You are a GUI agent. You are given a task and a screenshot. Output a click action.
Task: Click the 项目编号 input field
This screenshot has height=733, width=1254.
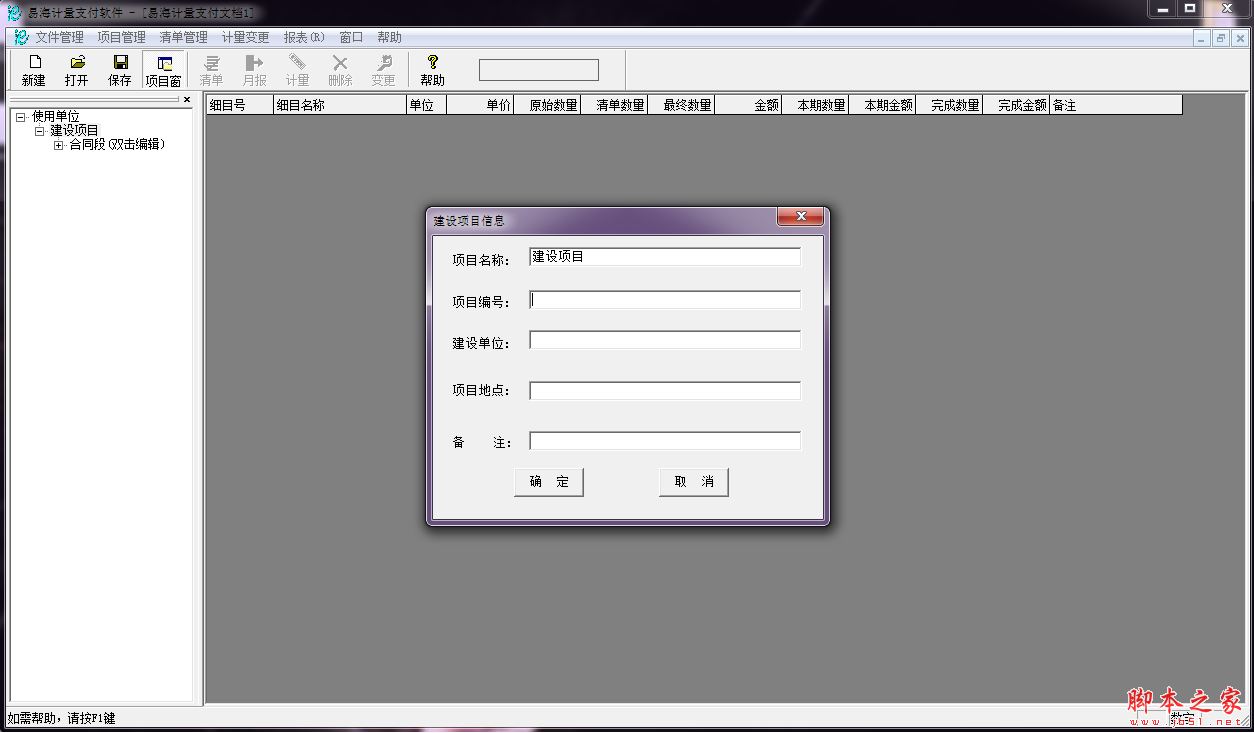point(665,300)
